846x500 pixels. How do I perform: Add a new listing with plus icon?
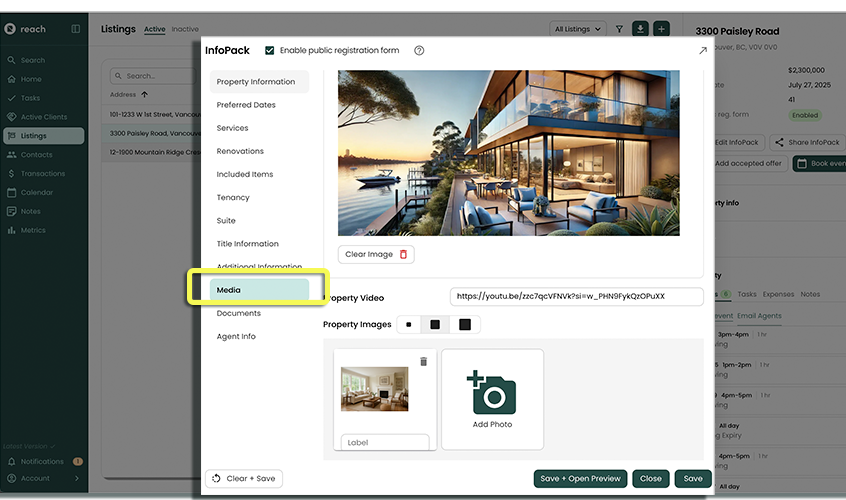662,29
